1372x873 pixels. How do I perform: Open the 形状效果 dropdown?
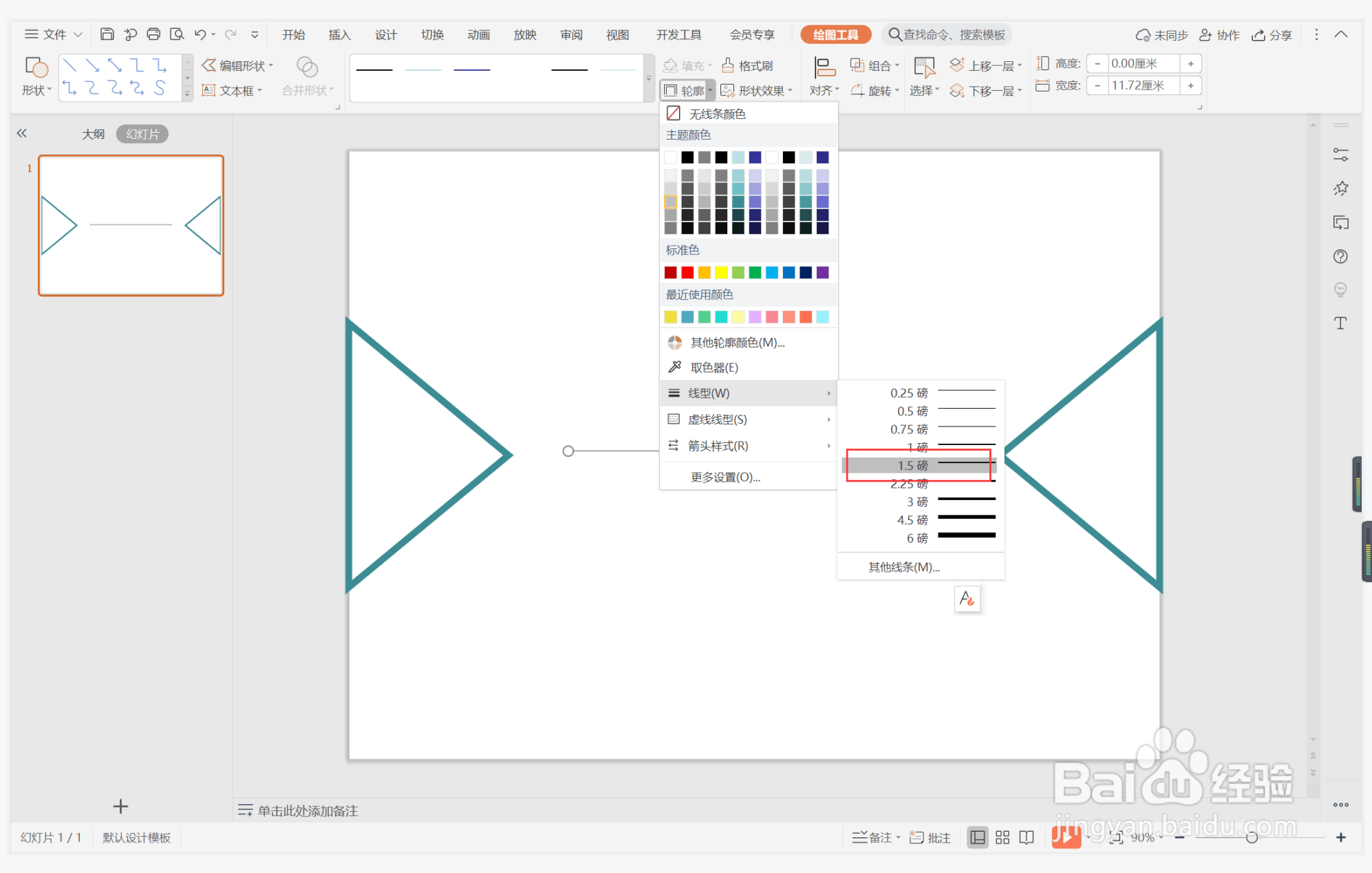(758, 91)
